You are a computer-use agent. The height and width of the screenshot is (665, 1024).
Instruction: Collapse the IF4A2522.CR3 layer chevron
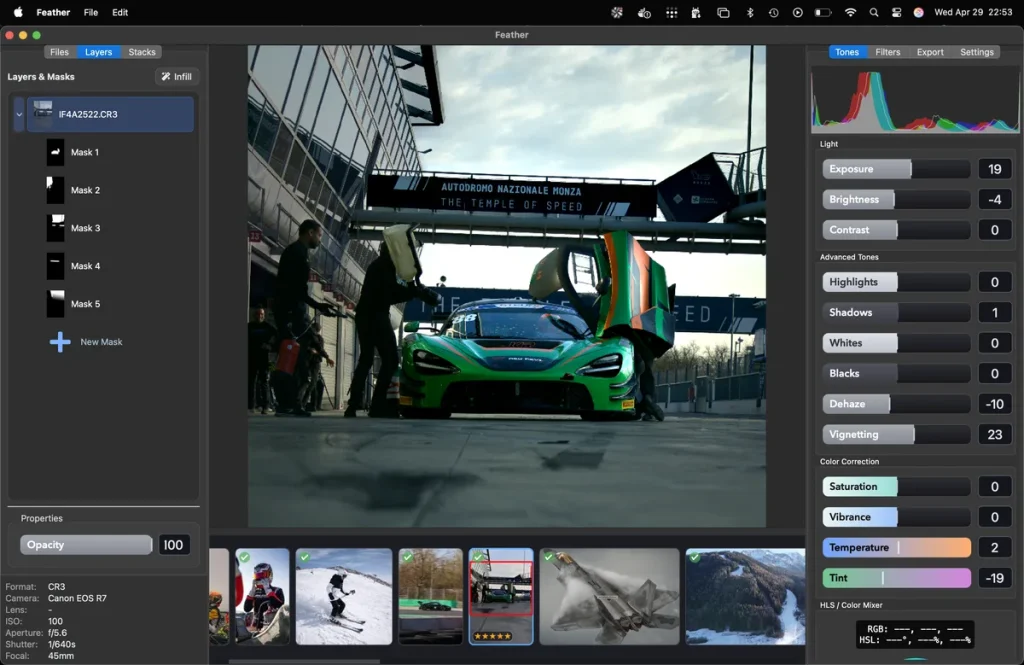(19, 114)
